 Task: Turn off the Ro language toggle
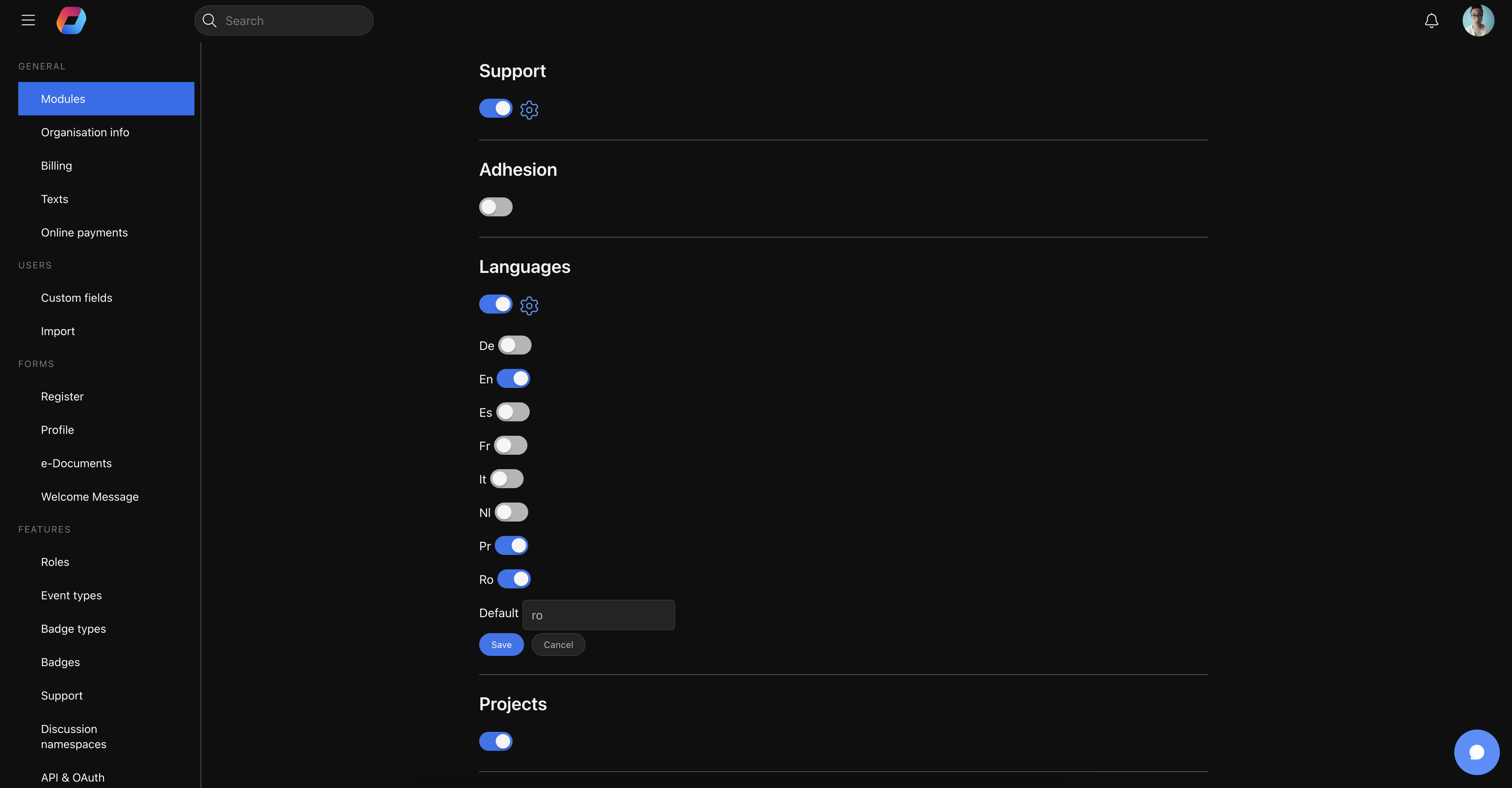tap(514, 579)
